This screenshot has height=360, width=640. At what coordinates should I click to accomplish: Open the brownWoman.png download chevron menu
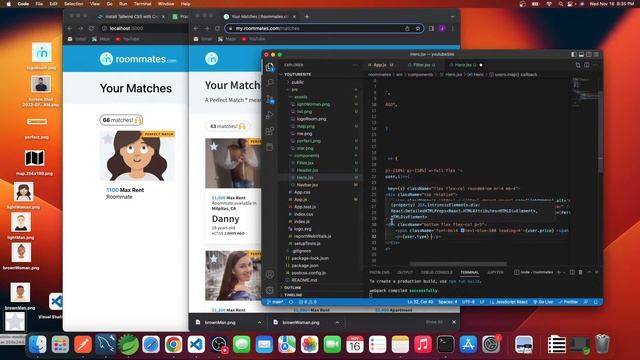pyautogui.click(x=337, y=322)
